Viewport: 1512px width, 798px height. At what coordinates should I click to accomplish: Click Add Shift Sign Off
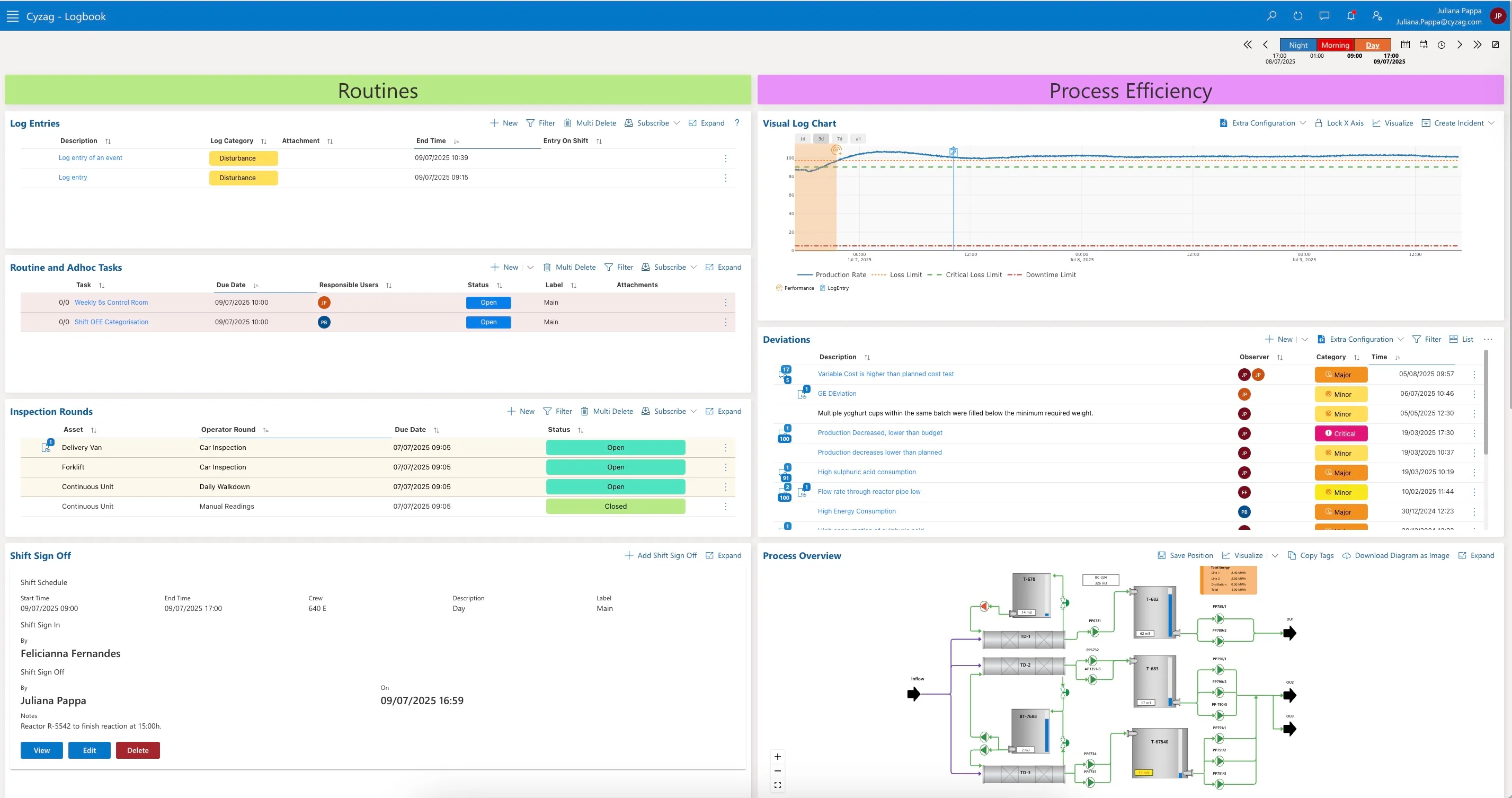coord(661,555)
